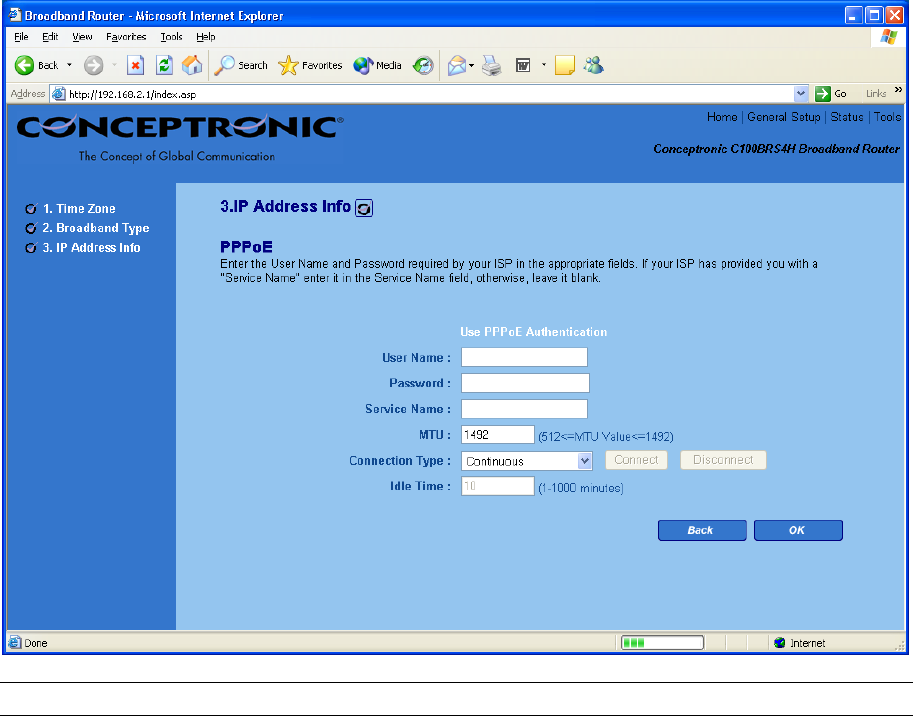
Task: Open the router Tools link
Action: 887,117
